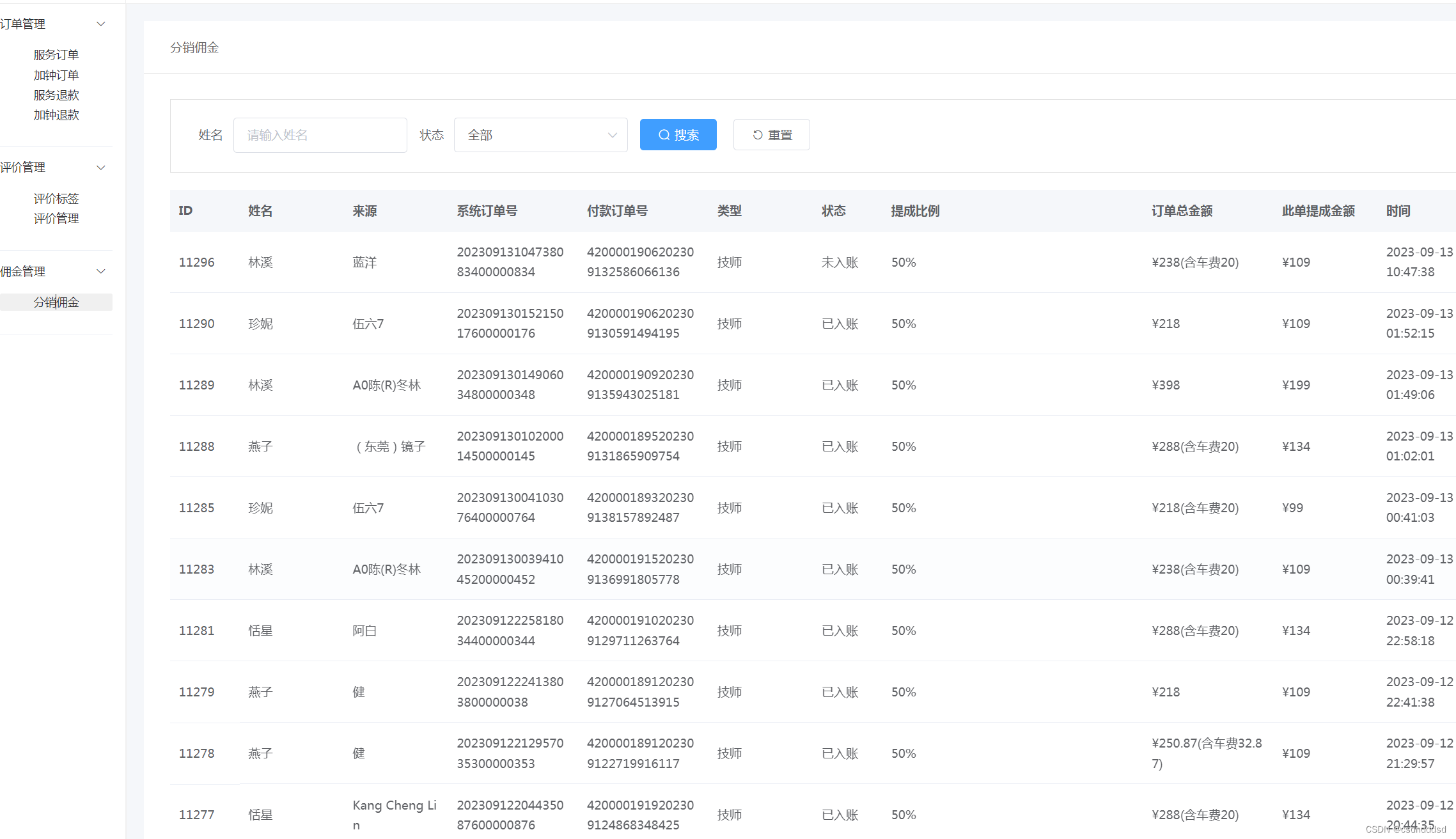Viewport: 1456px width, 839px height.
Task: Go to 服务退款 page
Action: point(56,95)
